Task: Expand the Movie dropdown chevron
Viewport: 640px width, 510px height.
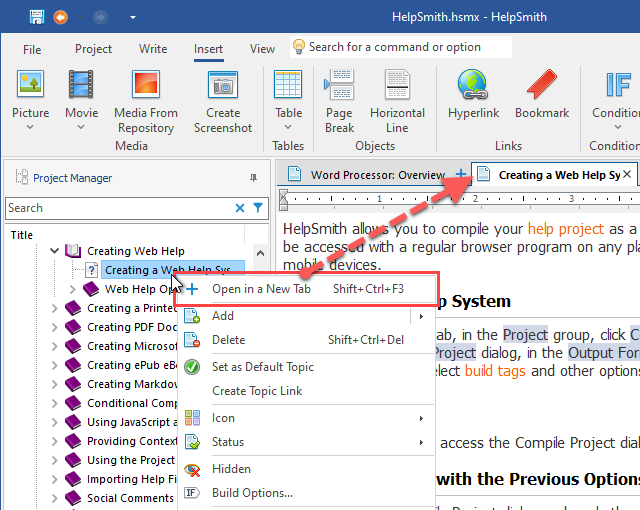Action: point(81,127)
